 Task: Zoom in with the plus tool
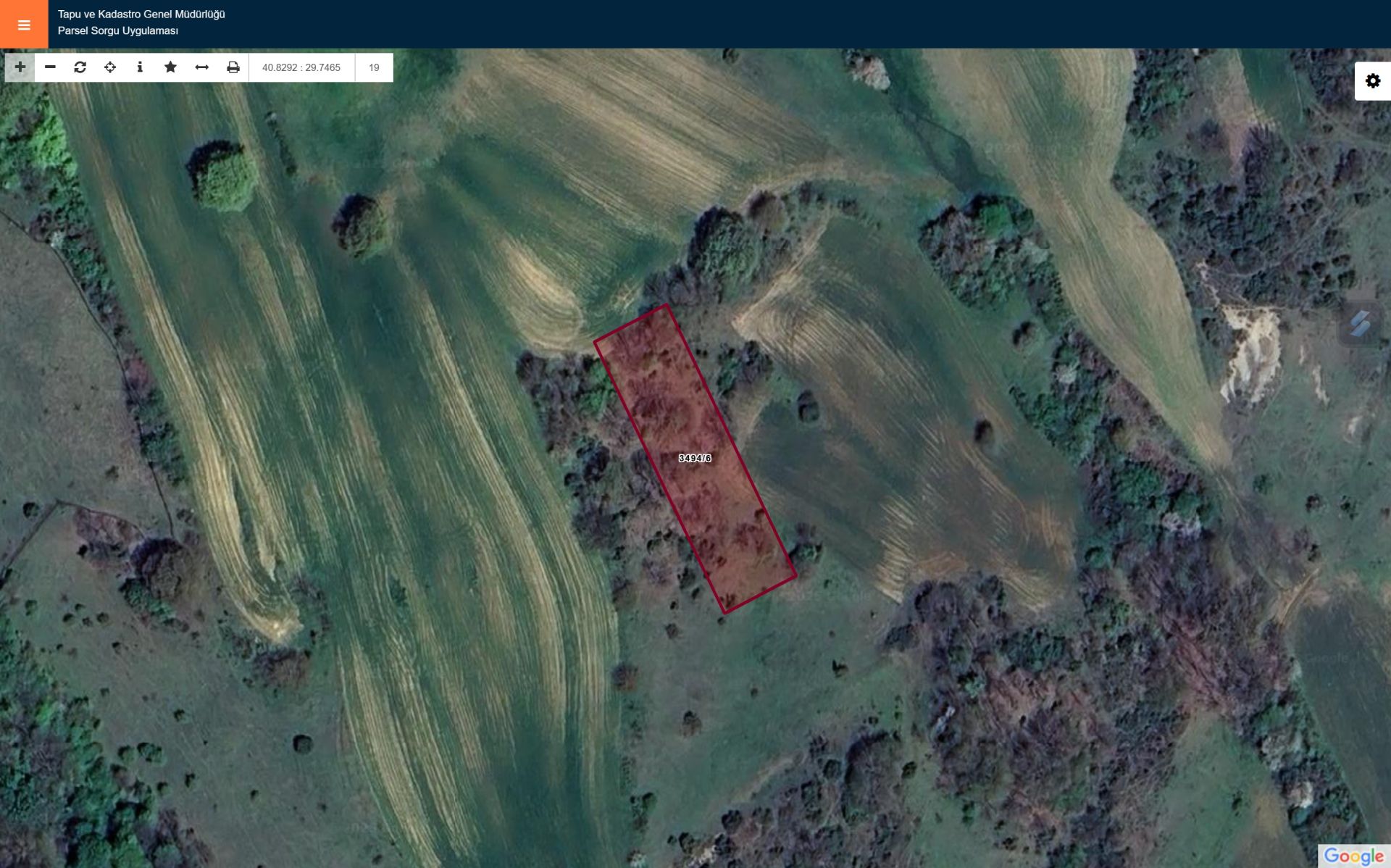click(20, 67)
